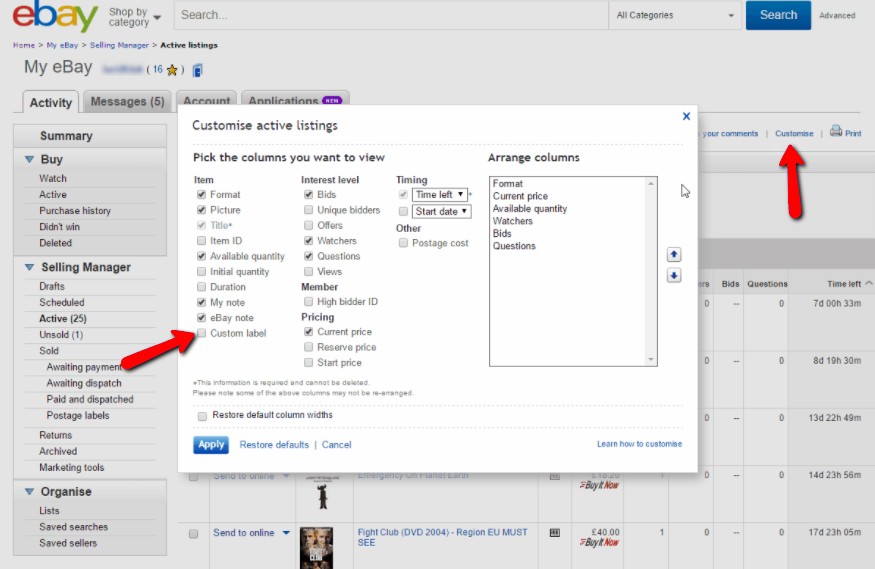The width and height of the screenshot is (875, 569).
Task: Open Learn how to customise link
Action: (x=640, y=444)
